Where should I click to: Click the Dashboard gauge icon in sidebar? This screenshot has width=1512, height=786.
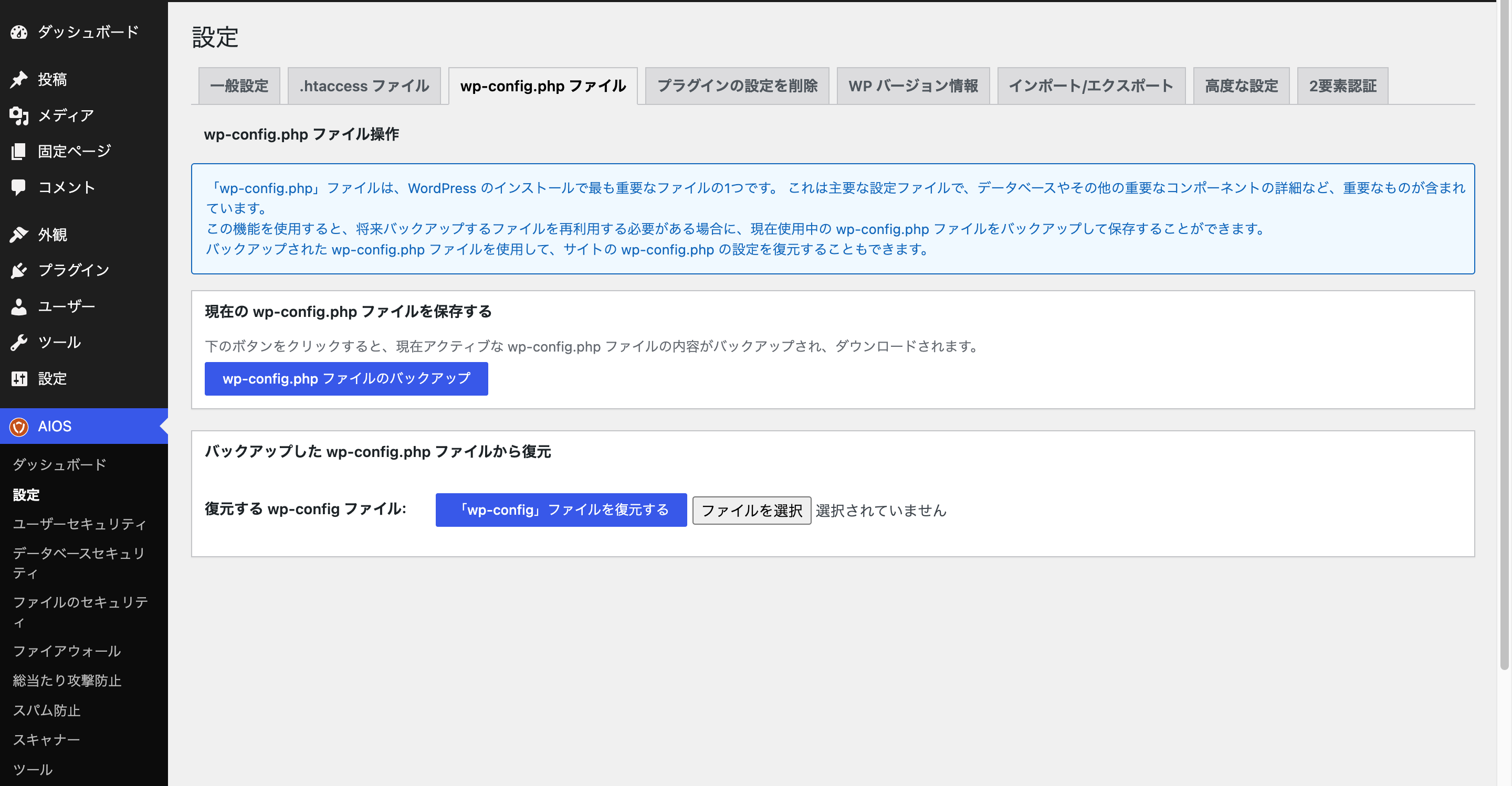(19, 31)
